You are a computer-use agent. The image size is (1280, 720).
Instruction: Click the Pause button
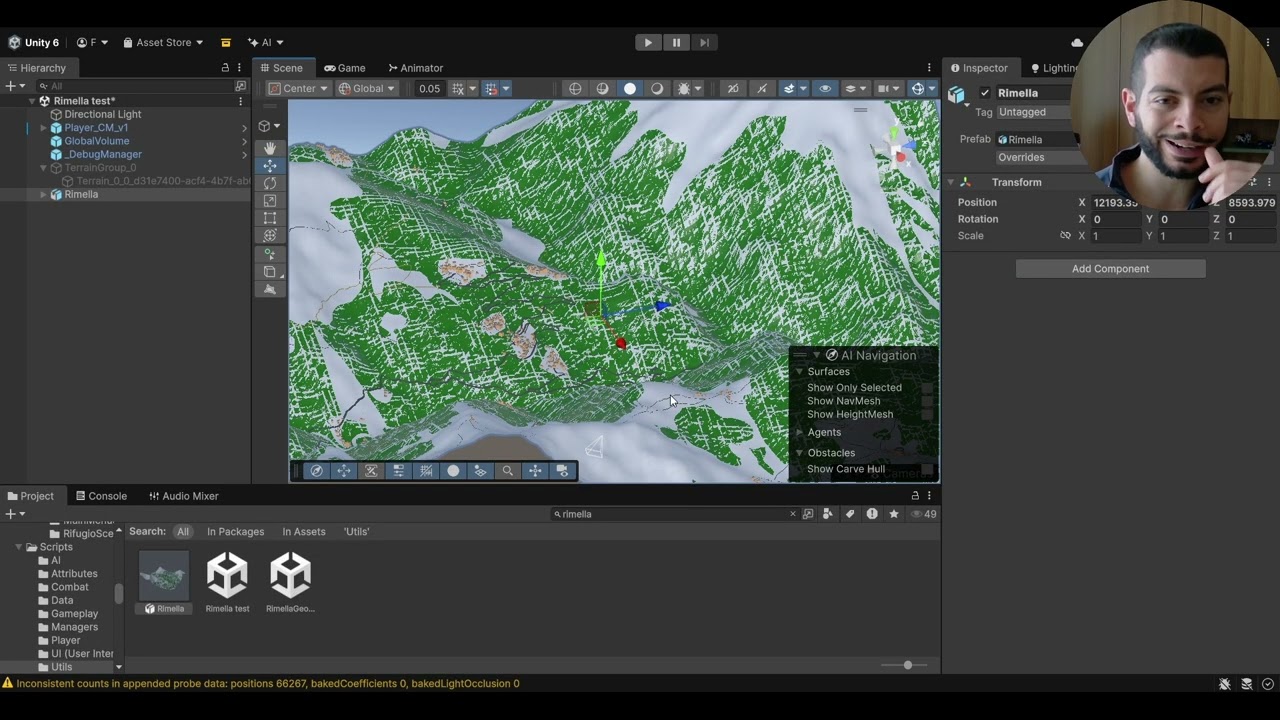(x=676, y=43)
